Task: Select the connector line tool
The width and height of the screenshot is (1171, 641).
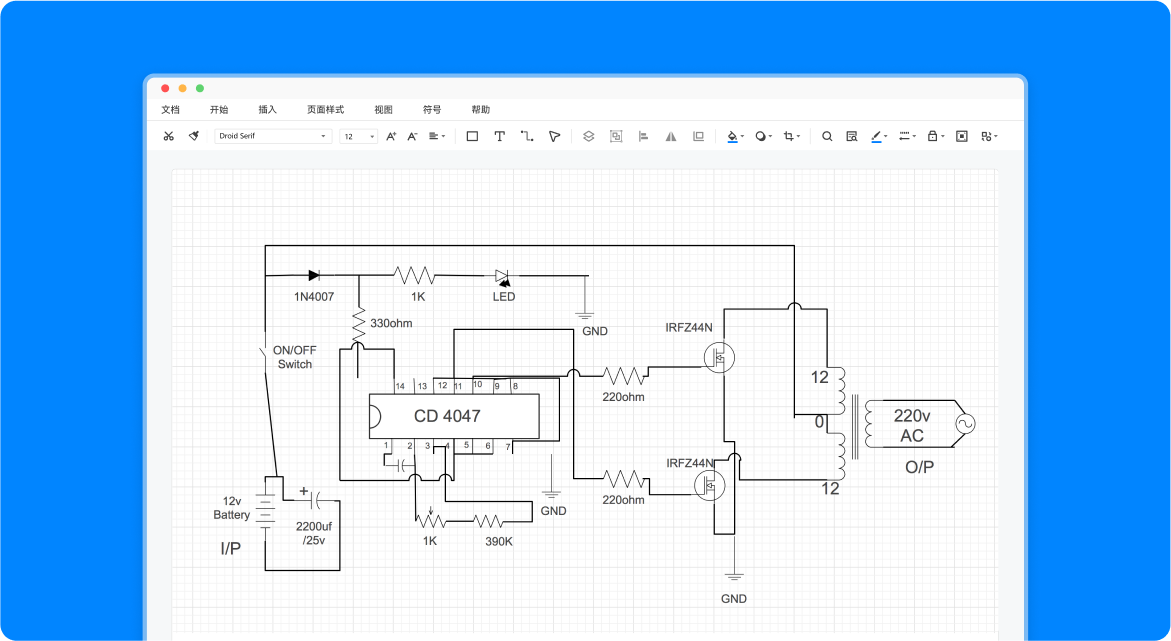Action: click(x=527, y=136)
